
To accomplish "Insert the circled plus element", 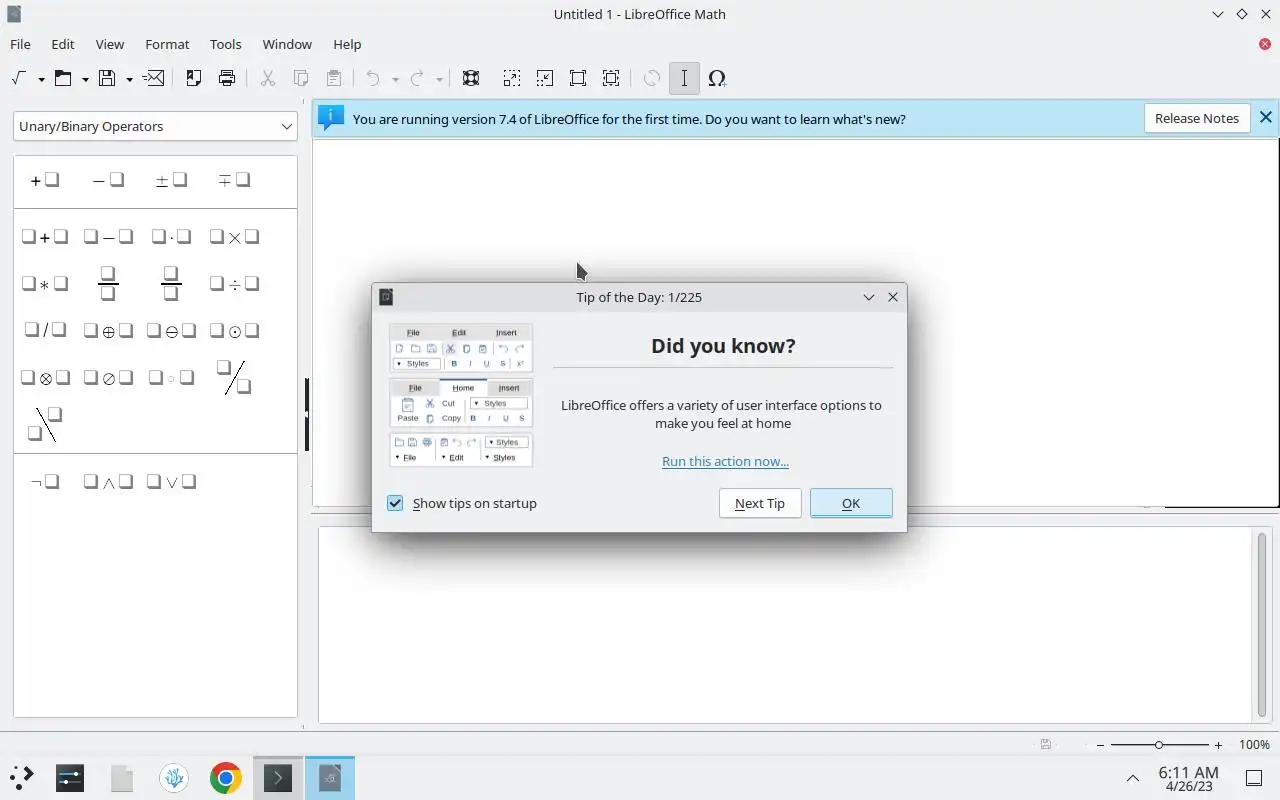I will point(108,331).
